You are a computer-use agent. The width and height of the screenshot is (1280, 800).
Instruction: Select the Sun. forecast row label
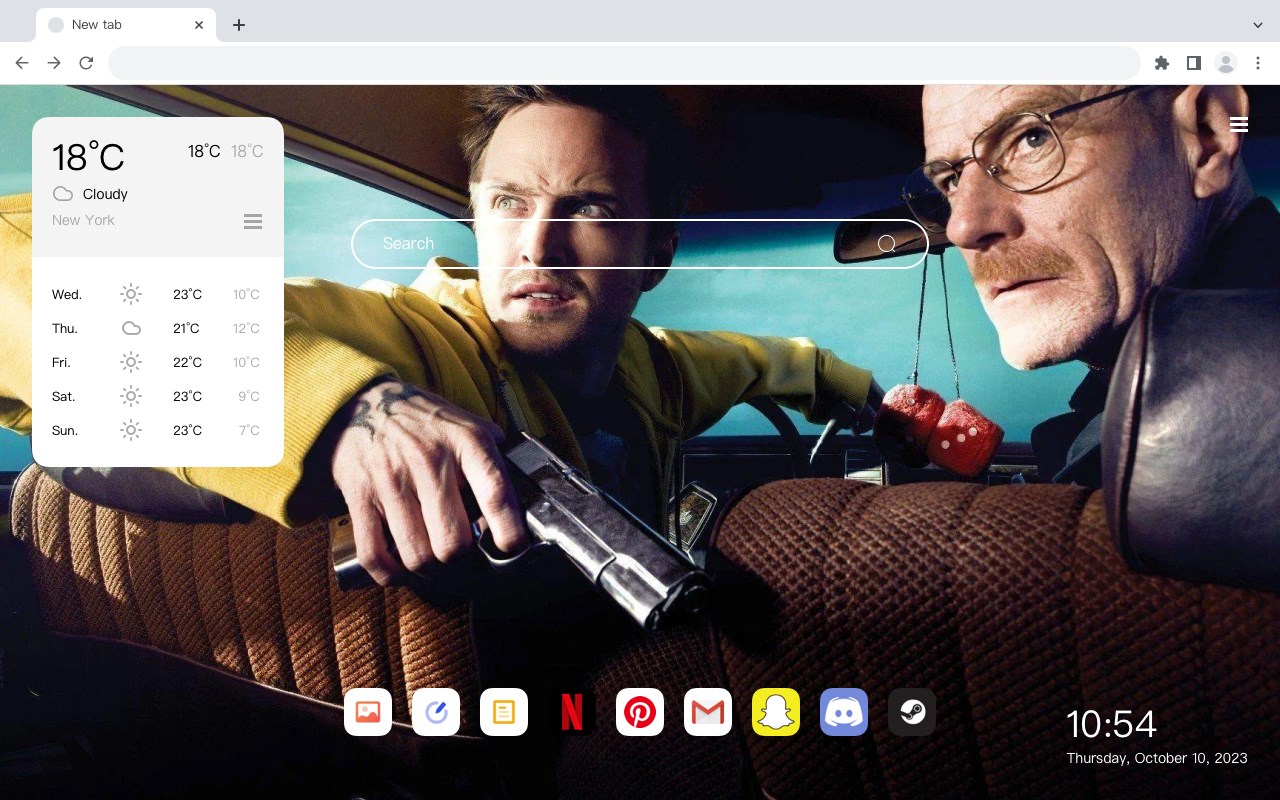(x=65, y=430)
